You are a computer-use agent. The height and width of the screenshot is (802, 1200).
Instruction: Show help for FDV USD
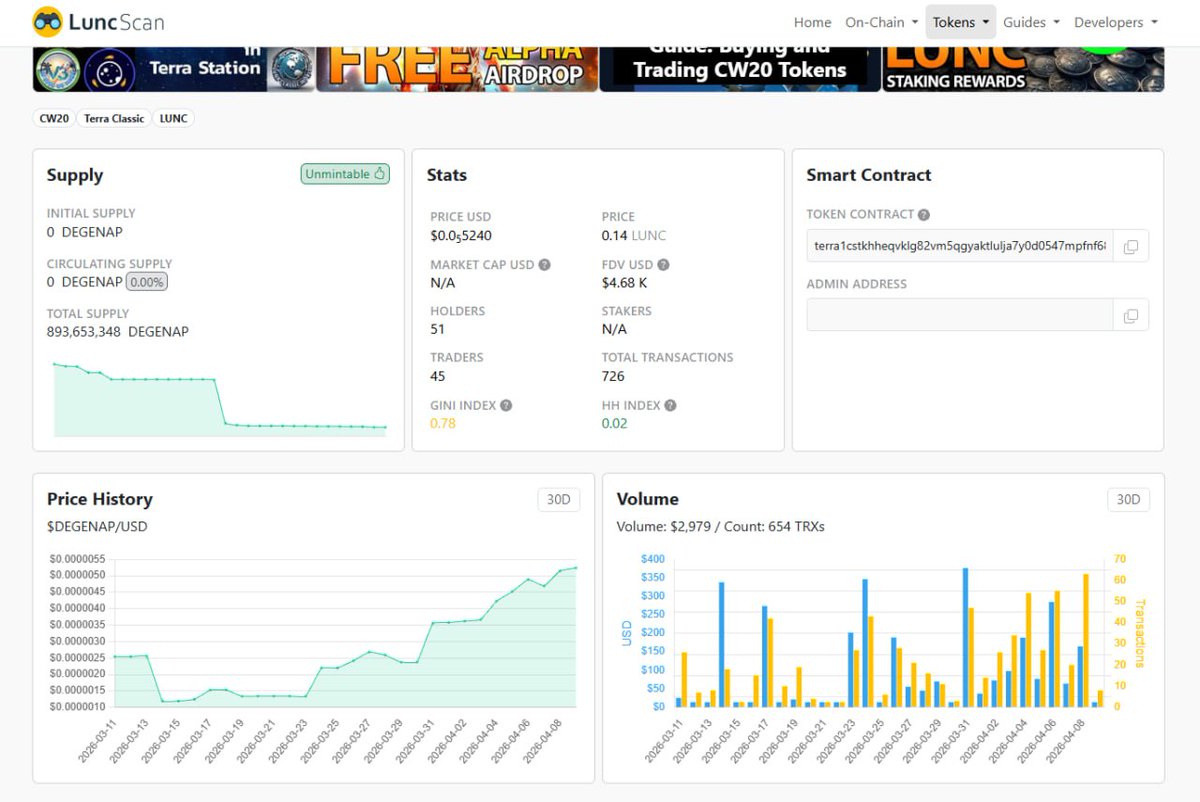tap(663, 265)
